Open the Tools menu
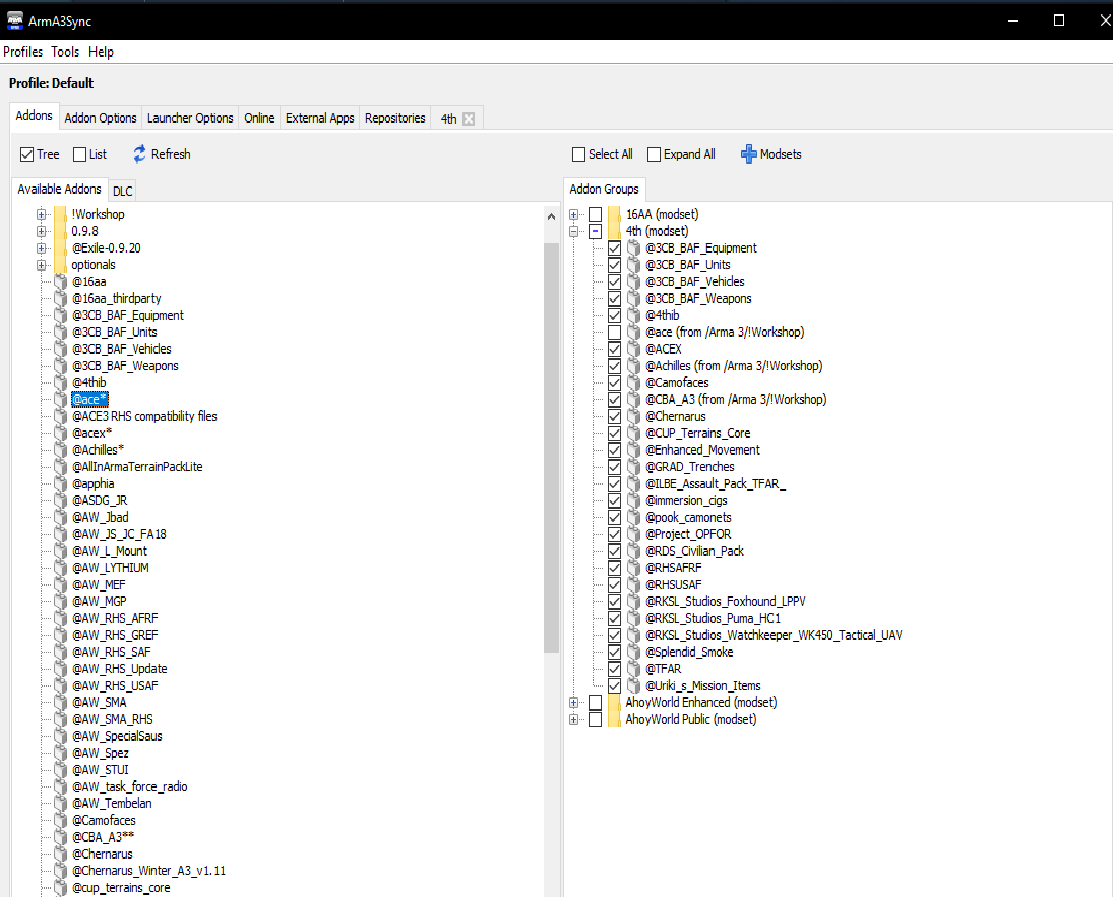The width and height of the screenshot is (1113, 897). click(x=65, y=52)
